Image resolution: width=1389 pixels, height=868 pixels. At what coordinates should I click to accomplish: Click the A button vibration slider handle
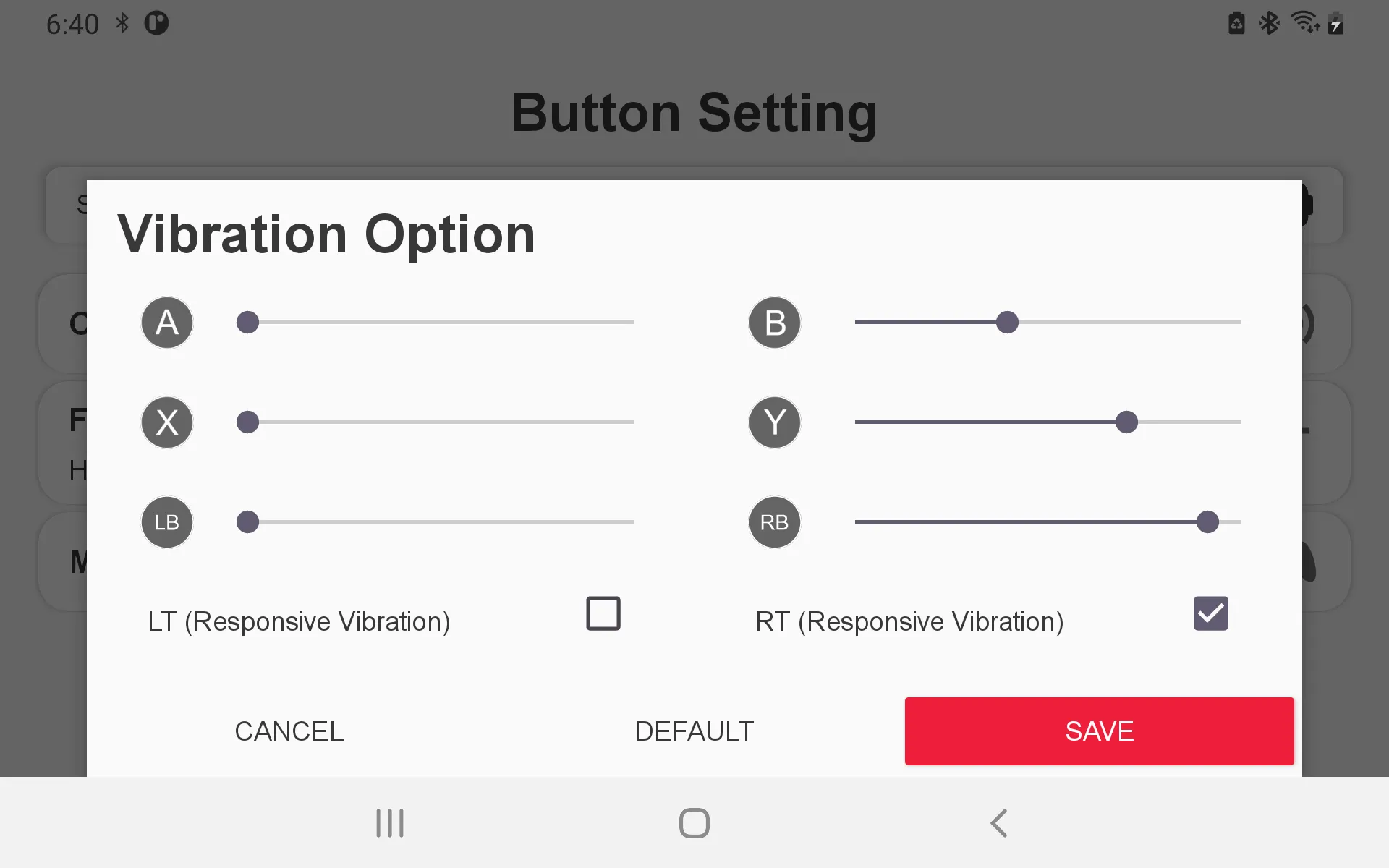[x=247, y=323]
